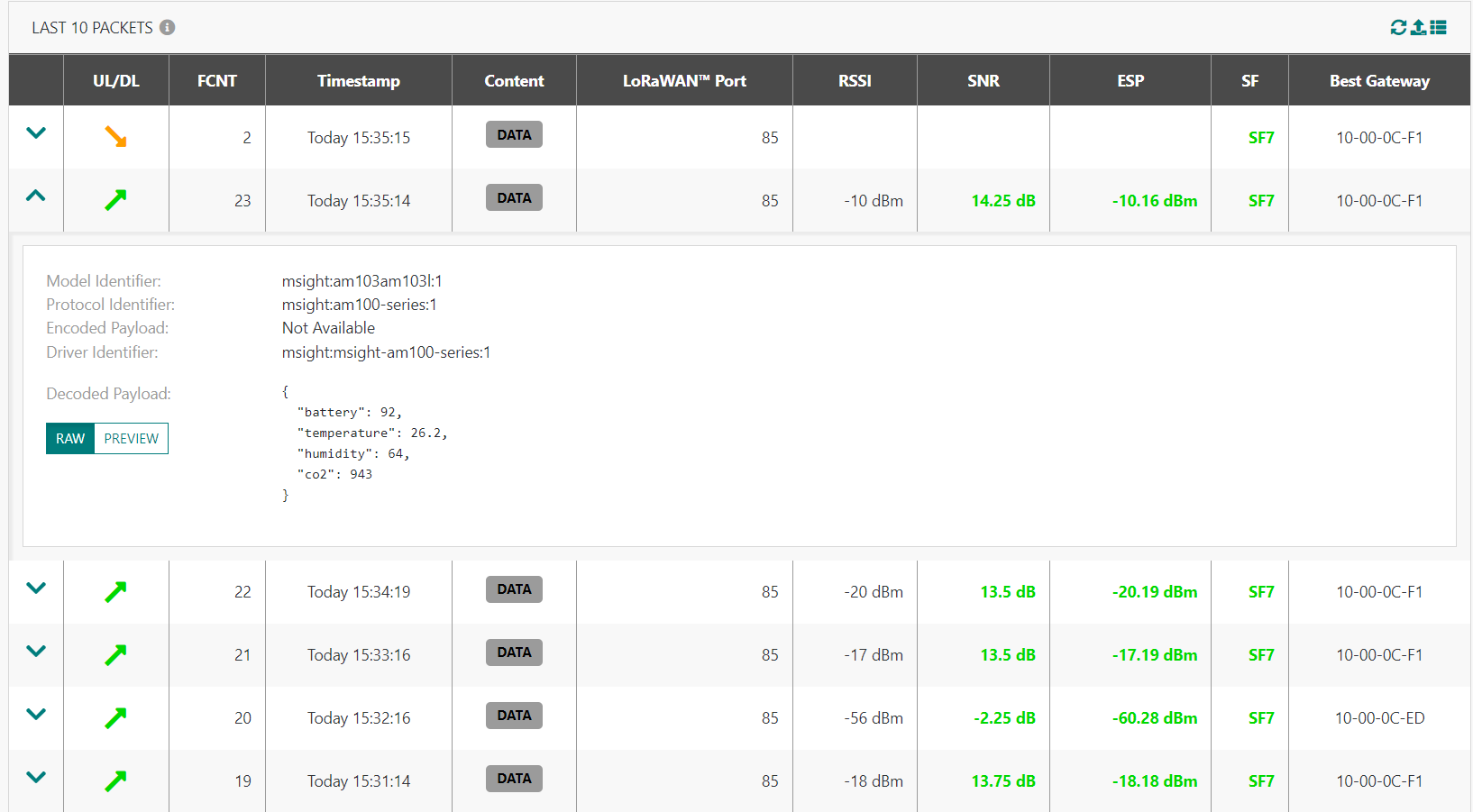Click gateway 10-00-0C-ED in FCNT 20 row
Viewport: 1473px width, 812px height.
tap(1379, 718)
